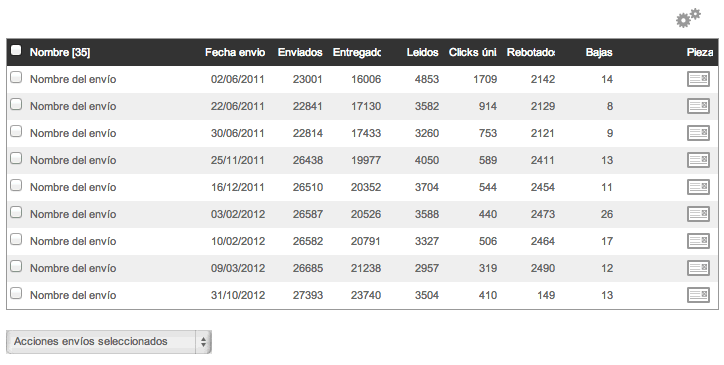View pieza icon for 31/10/2012 row
Viewport: 724px width, 365px height.
tap(698, 295)
